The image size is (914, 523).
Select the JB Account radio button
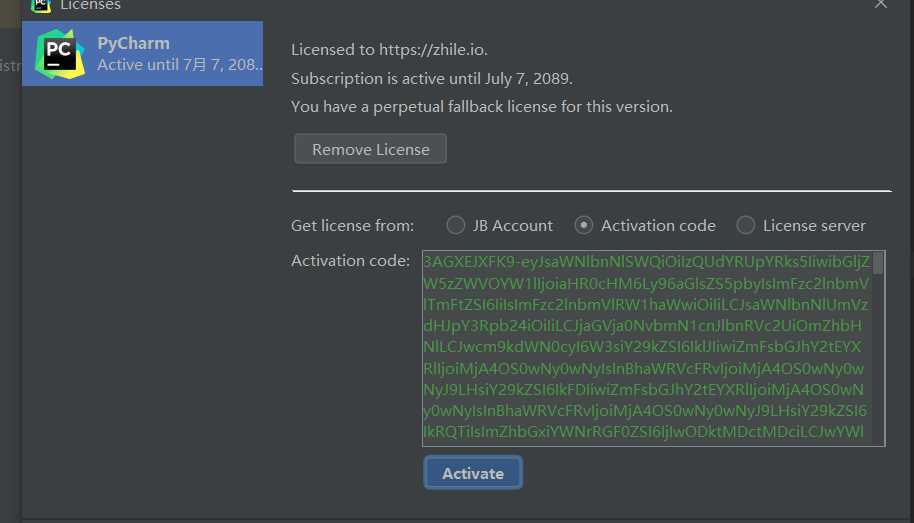(455, 225)
